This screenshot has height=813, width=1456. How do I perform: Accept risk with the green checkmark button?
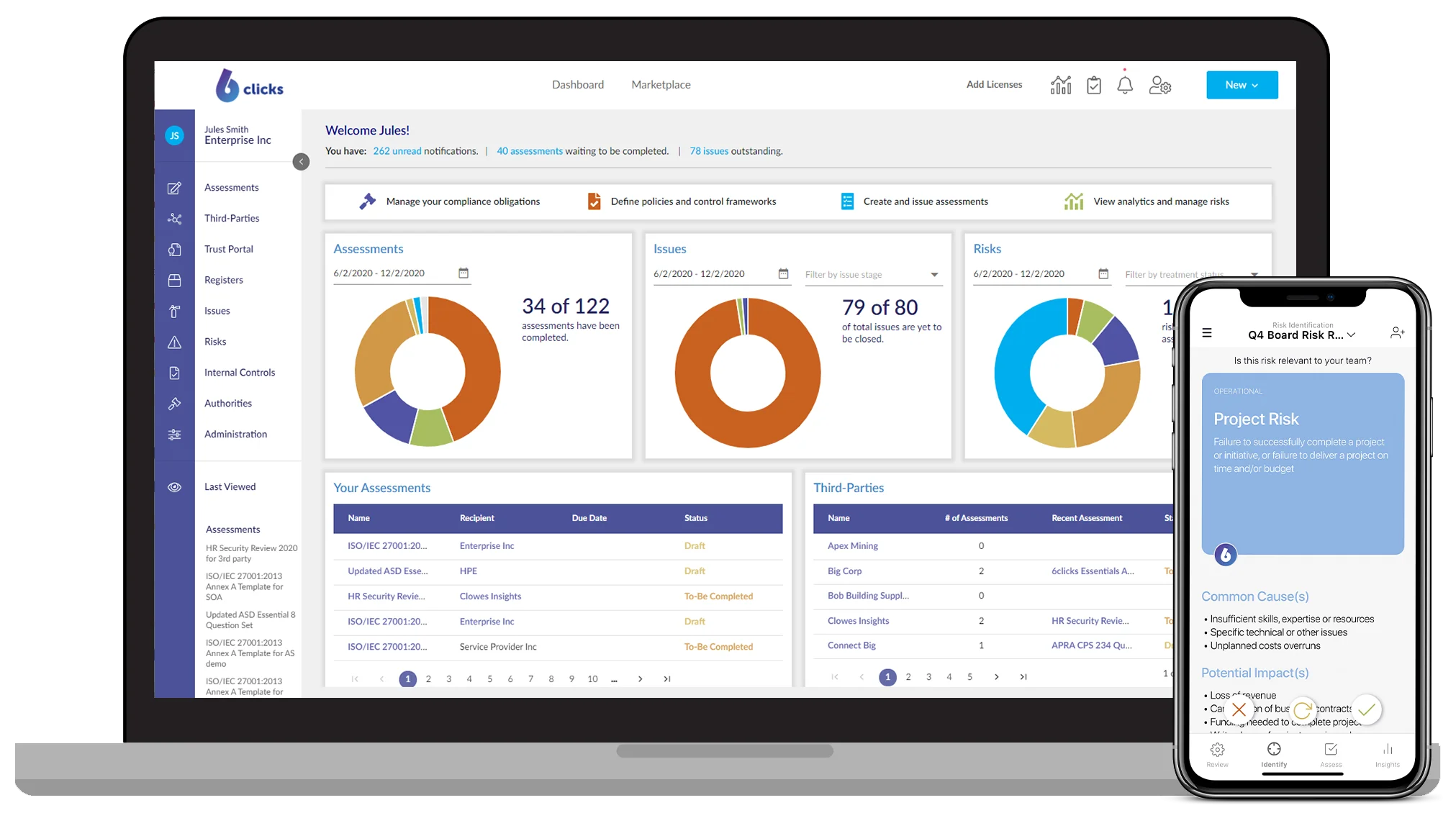(x=1367, y=710)
